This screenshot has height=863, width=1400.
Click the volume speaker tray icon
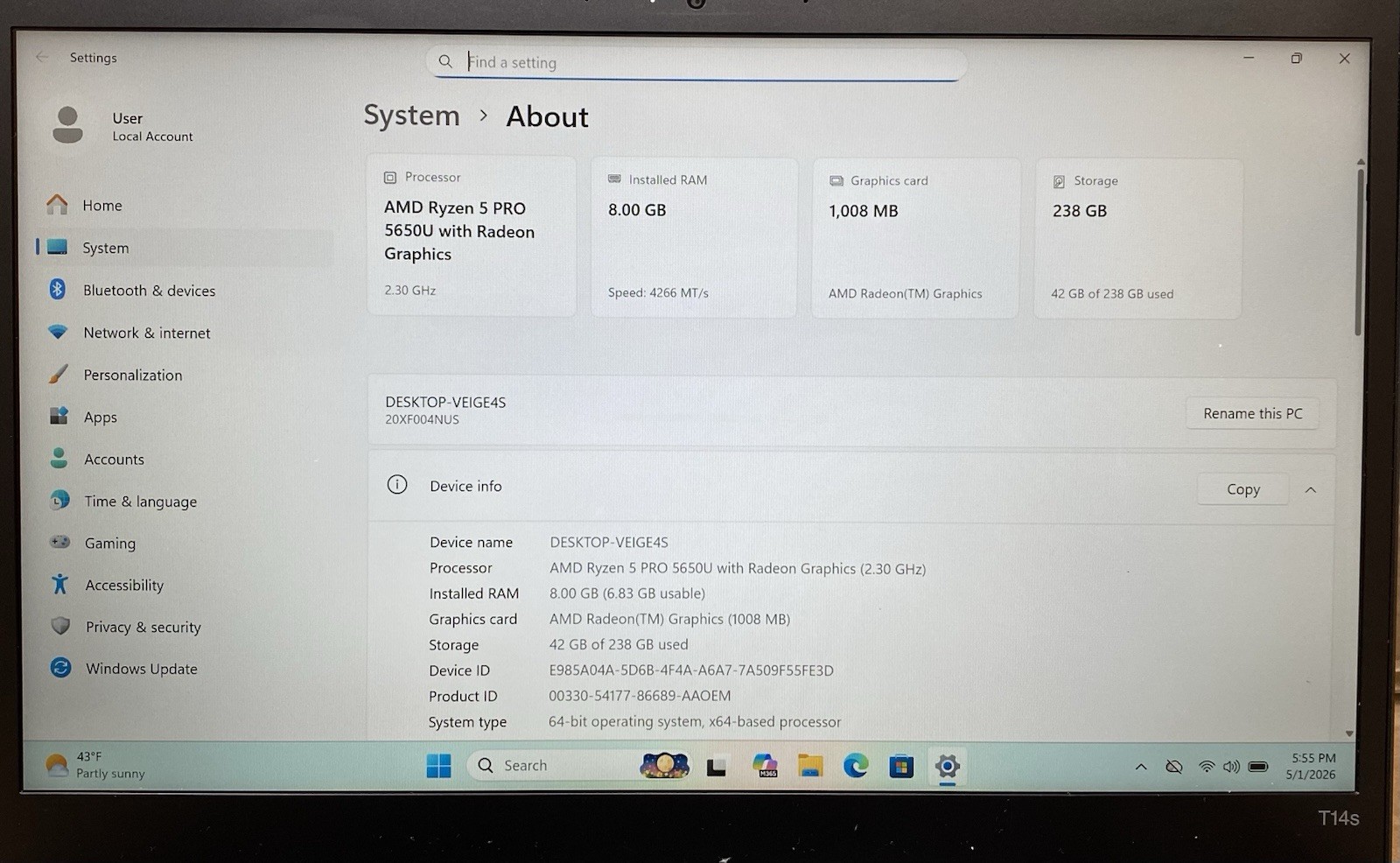1231,767
